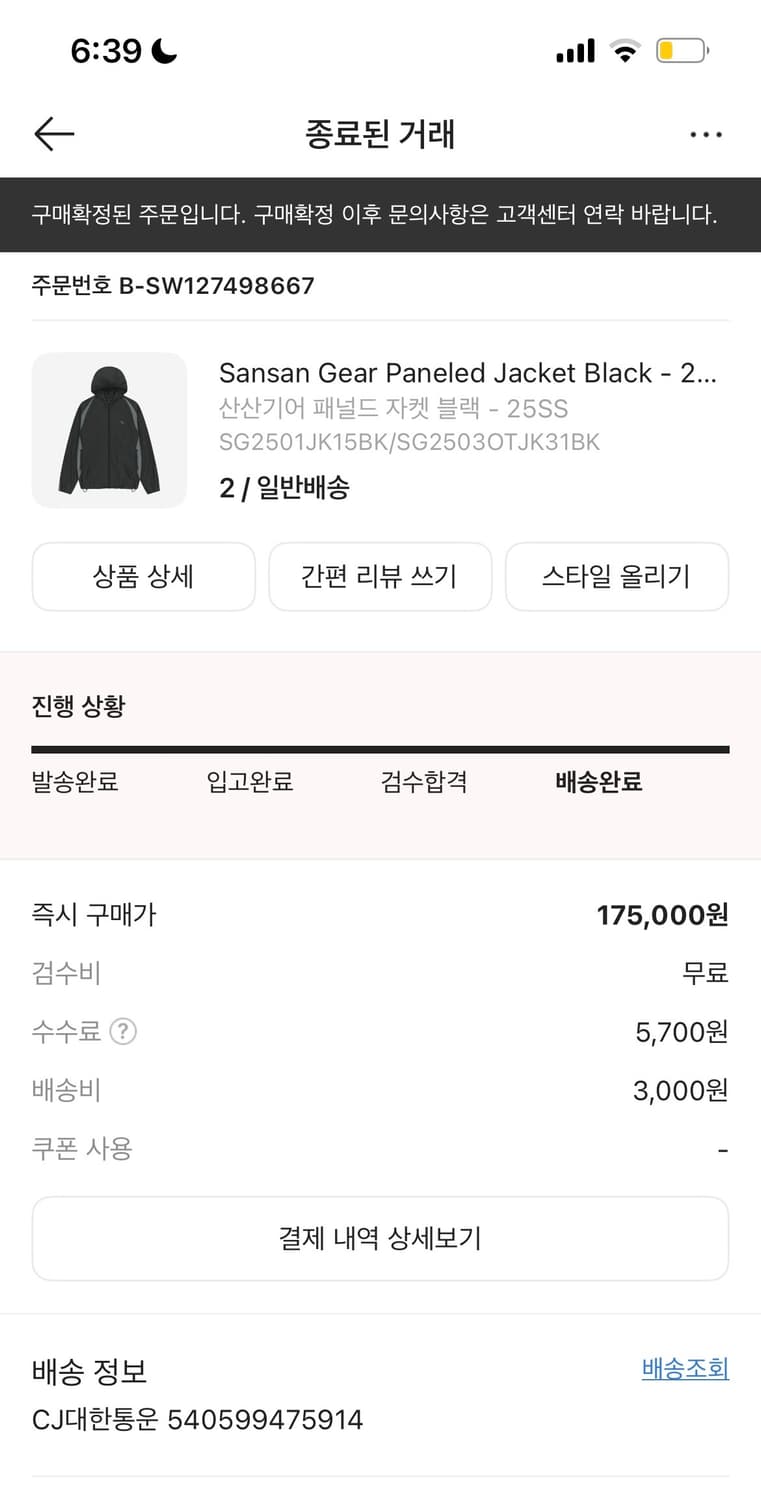Open the jacket product thumbnail

(110, 430)
